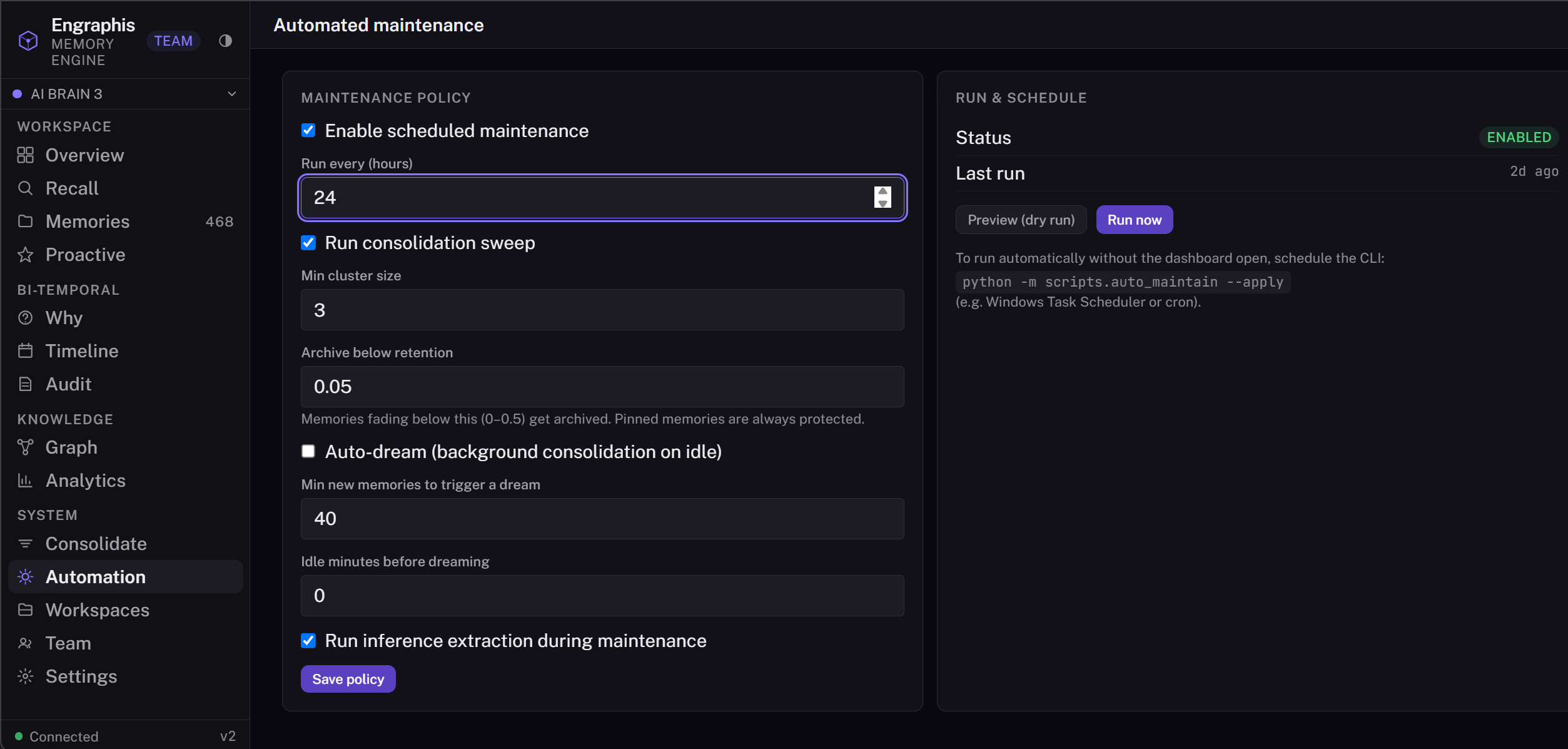Click the Why question-mark icon
Screen dimensions: 1568x749
pyautogui.click(x=25, y=318)
